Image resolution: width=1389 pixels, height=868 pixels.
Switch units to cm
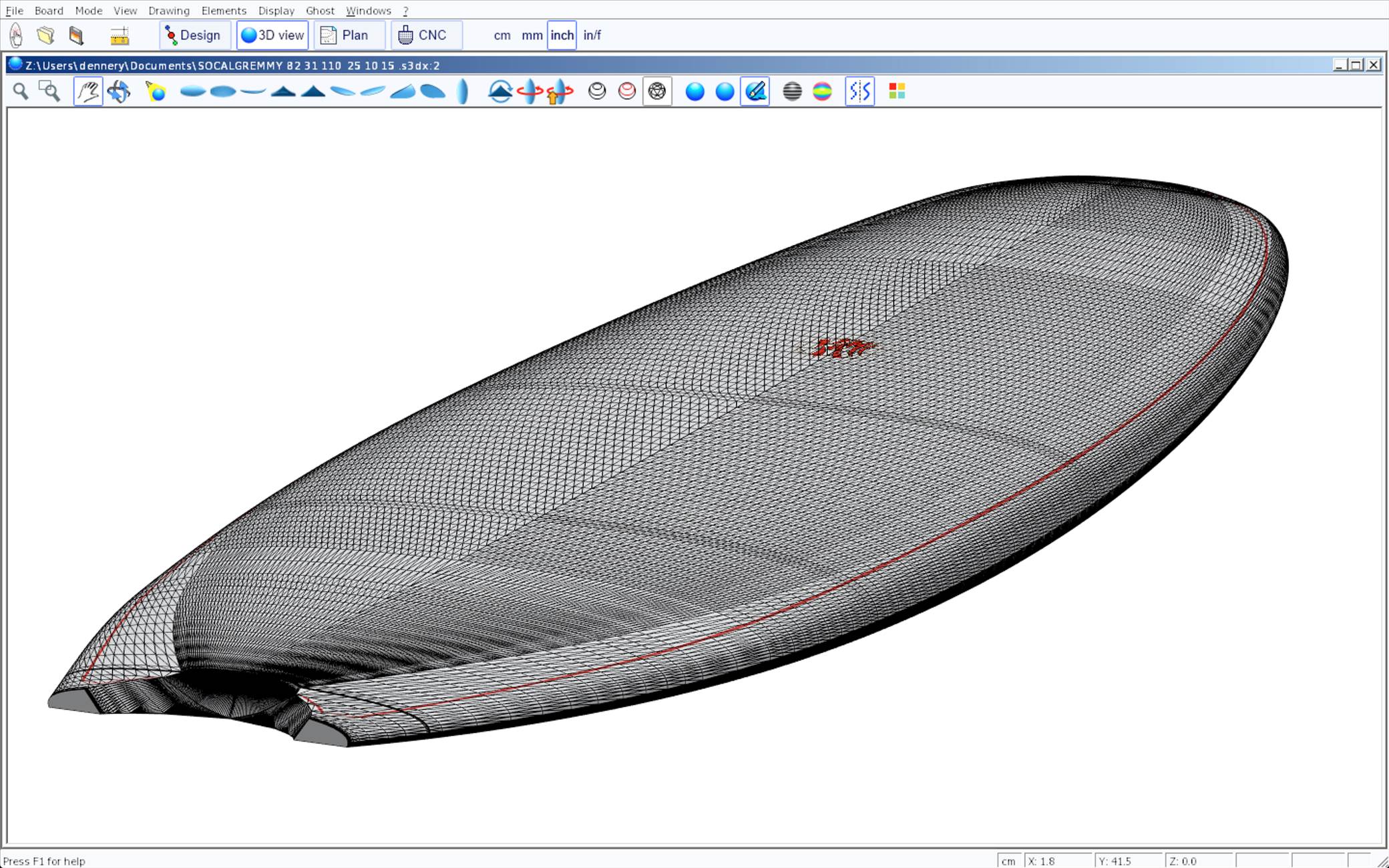pyautogui.click(x=502, y=35)
